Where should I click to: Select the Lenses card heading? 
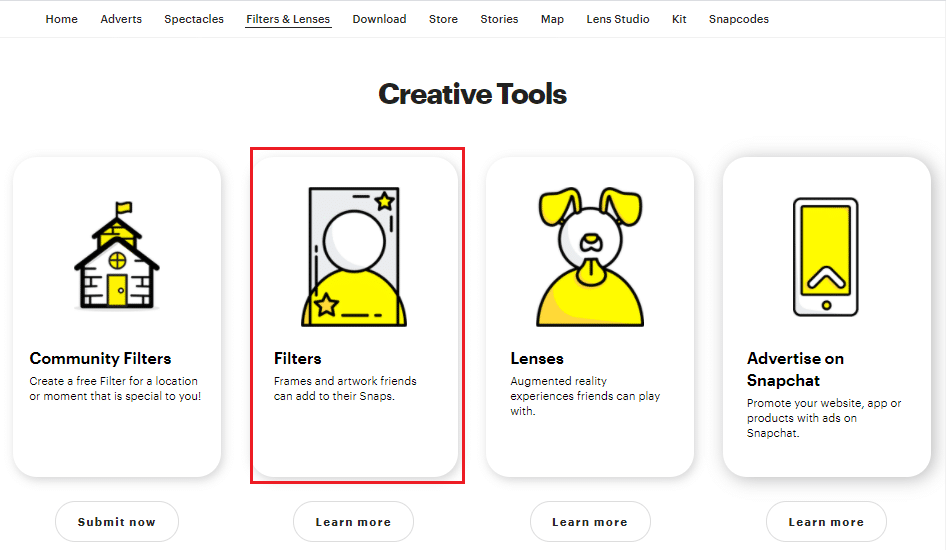[537, 359]
